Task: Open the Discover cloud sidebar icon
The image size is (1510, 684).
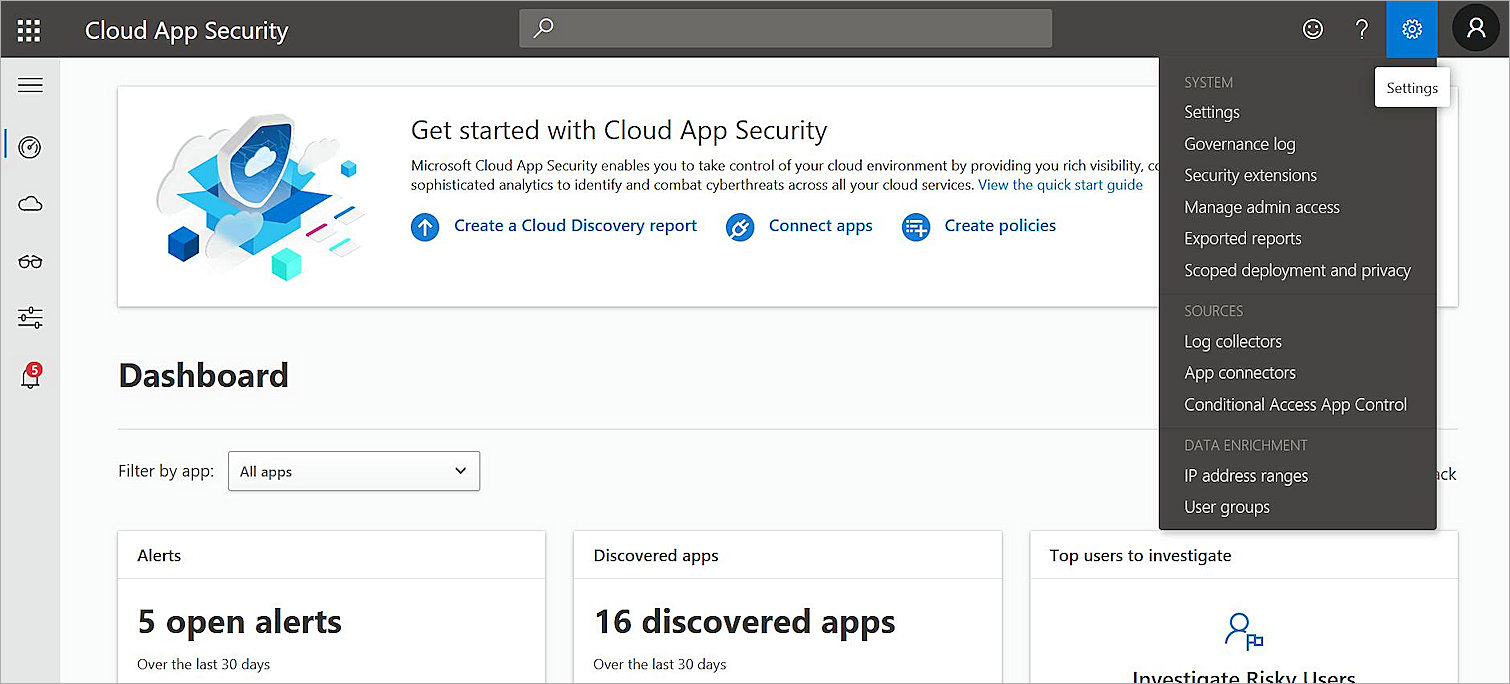Action: [30, 204]
